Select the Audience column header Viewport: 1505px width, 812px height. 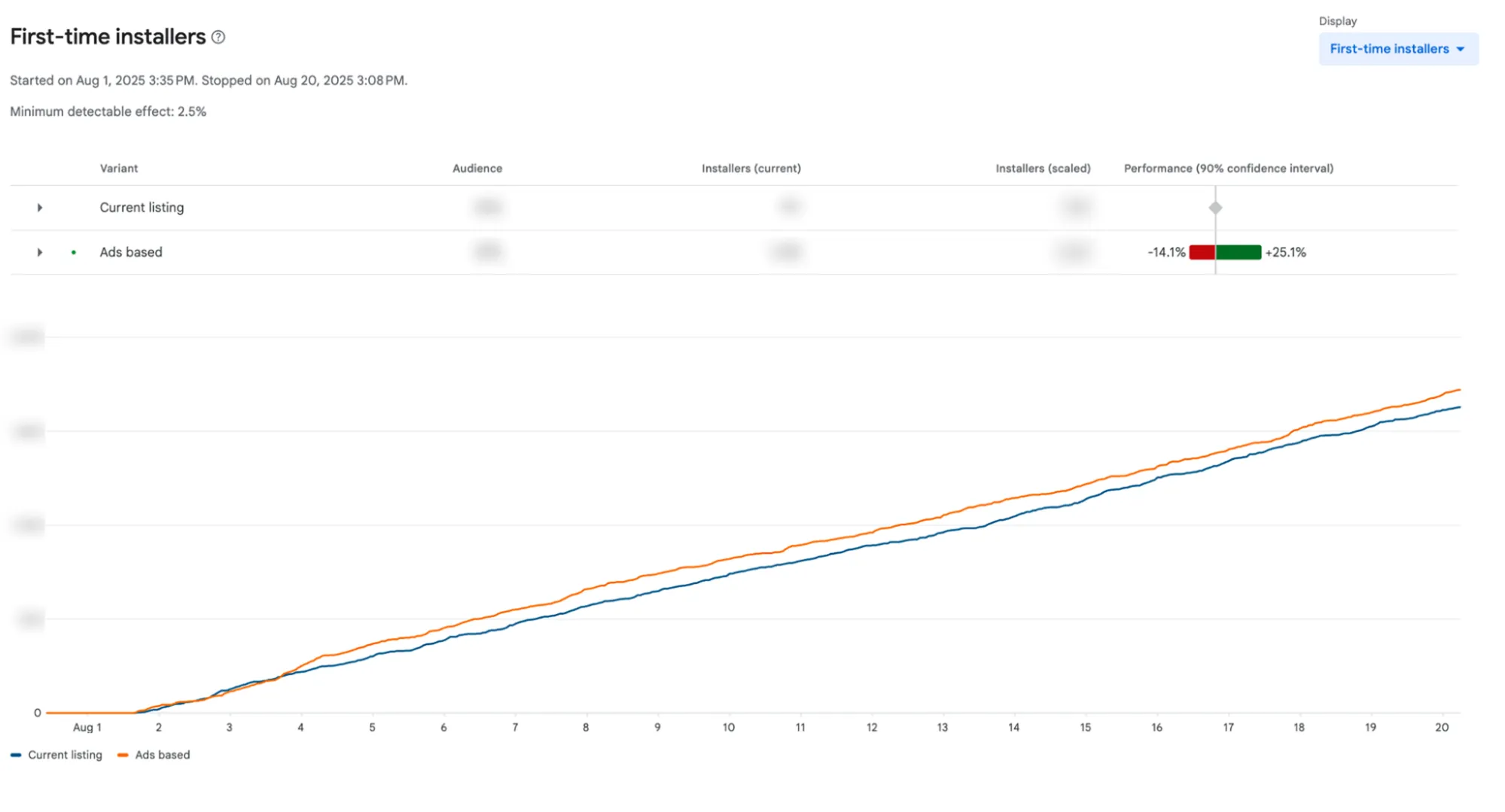(x=477, y=169)
